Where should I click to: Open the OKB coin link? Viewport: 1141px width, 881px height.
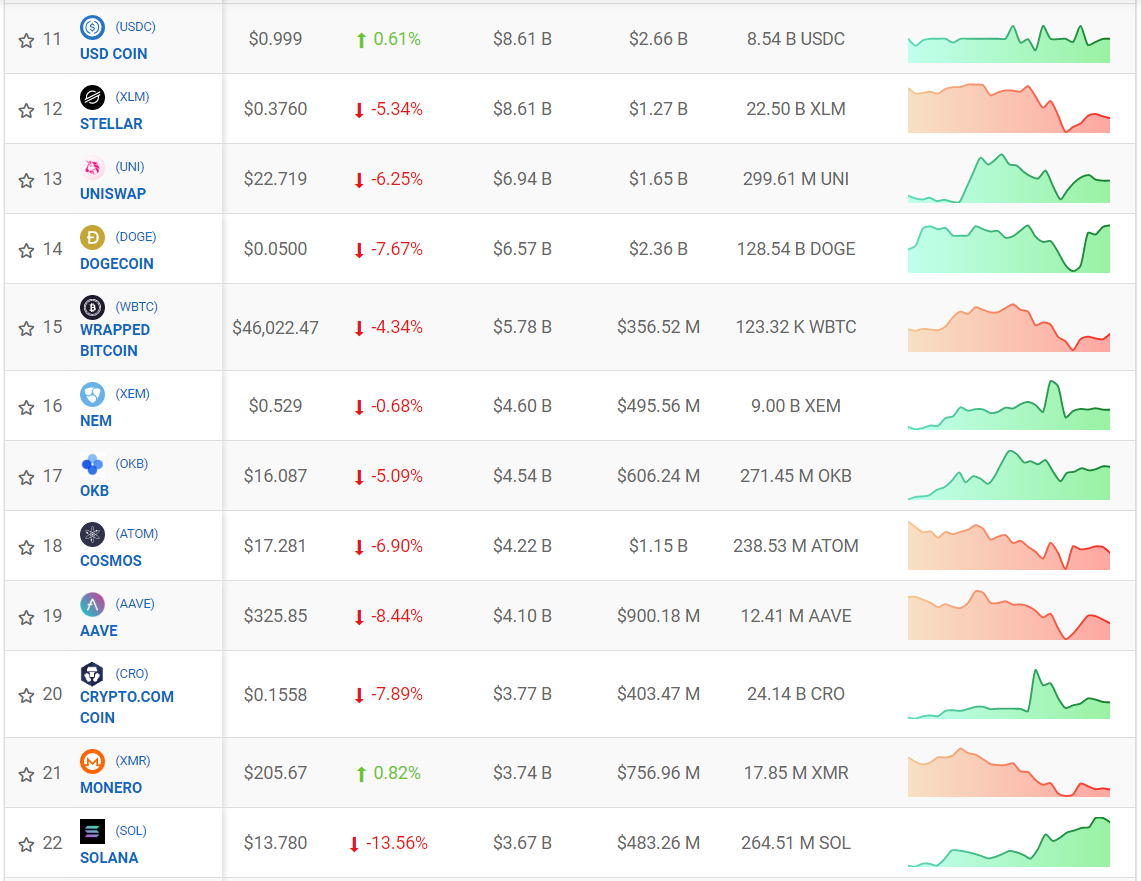pos(95,490)
